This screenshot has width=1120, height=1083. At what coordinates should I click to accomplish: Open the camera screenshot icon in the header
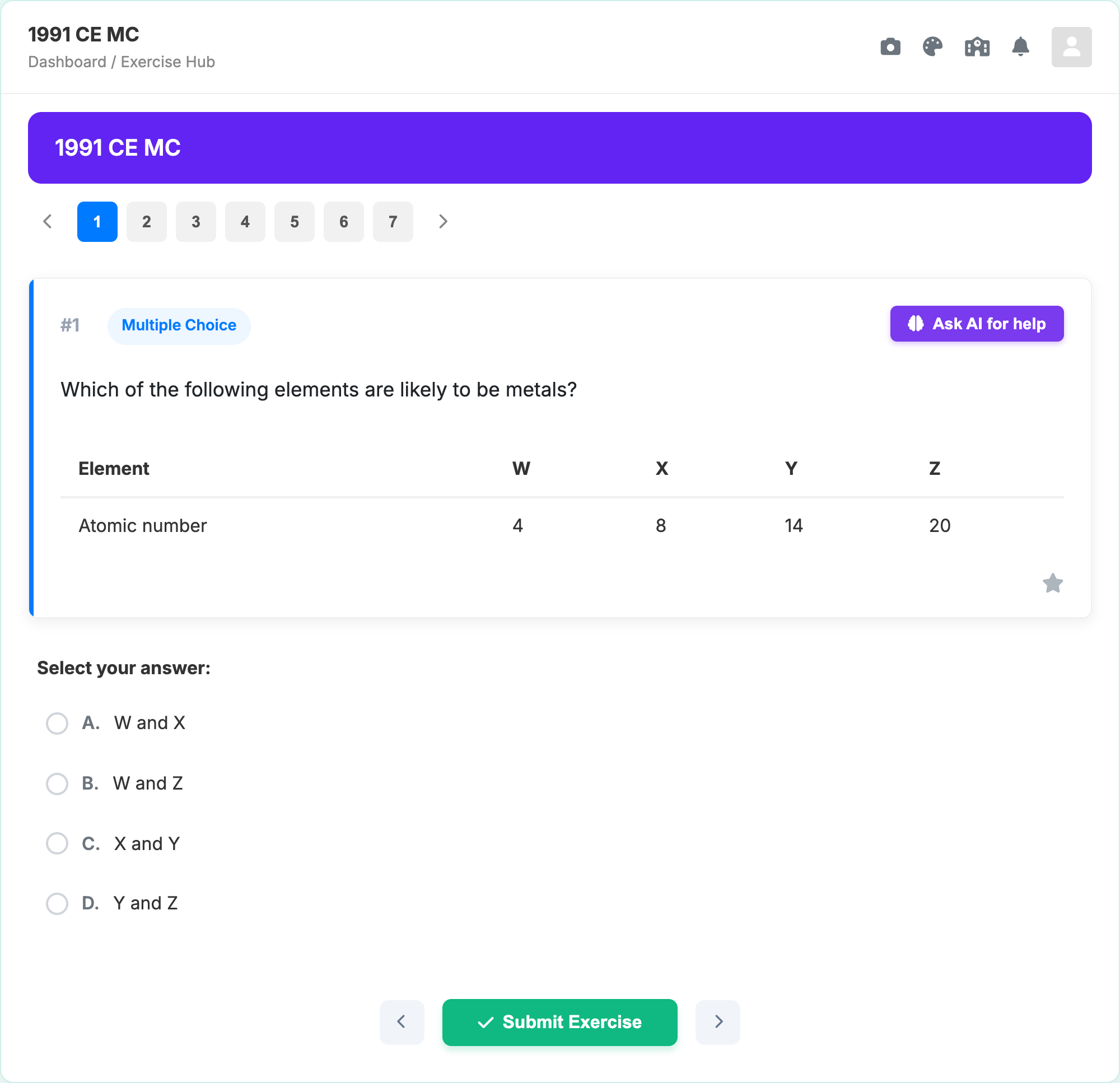(x=890, y=47)
